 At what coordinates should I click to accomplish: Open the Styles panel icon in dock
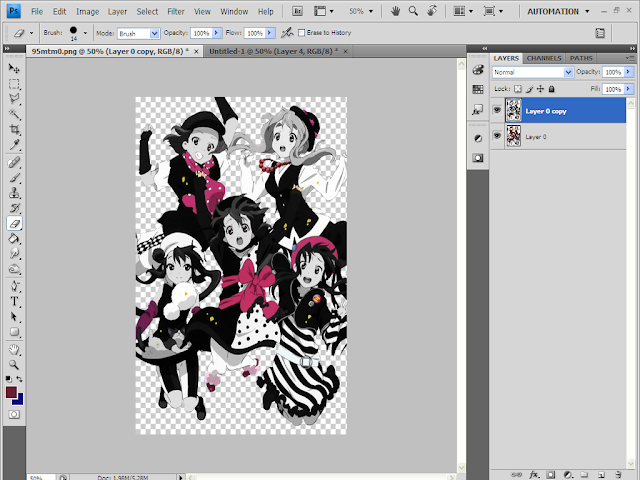coord(478,109)
